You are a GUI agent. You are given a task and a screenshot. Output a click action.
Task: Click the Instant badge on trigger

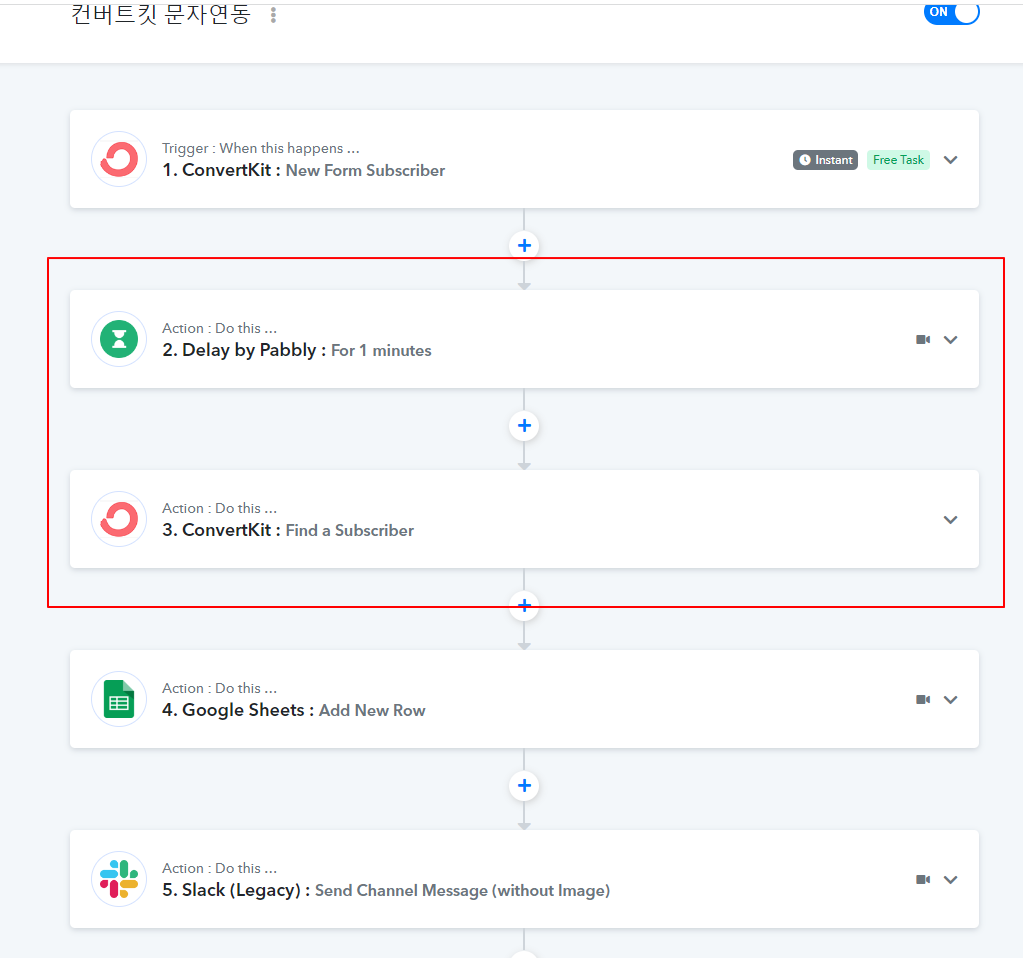pos(825,160)
